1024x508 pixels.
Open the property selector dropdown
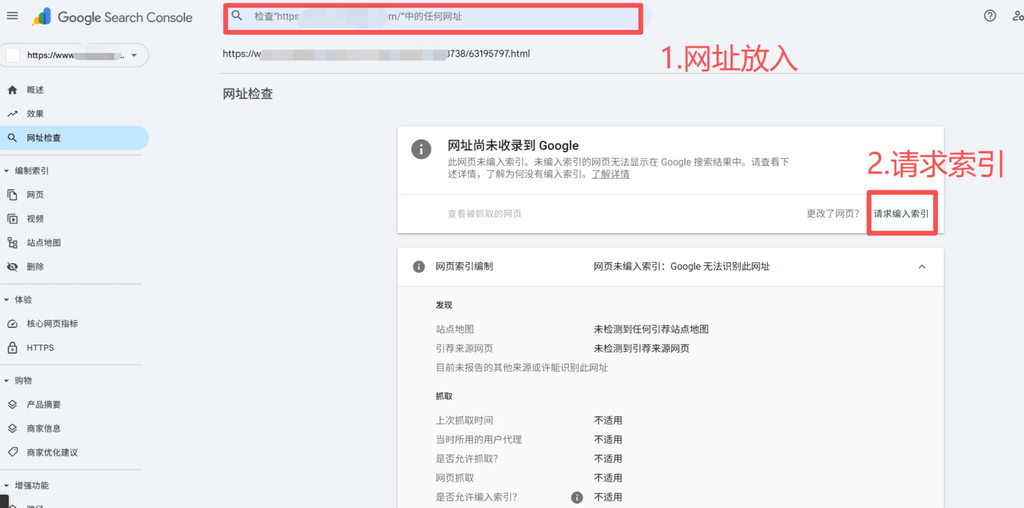pyautogui.click(x=75, y=56)
